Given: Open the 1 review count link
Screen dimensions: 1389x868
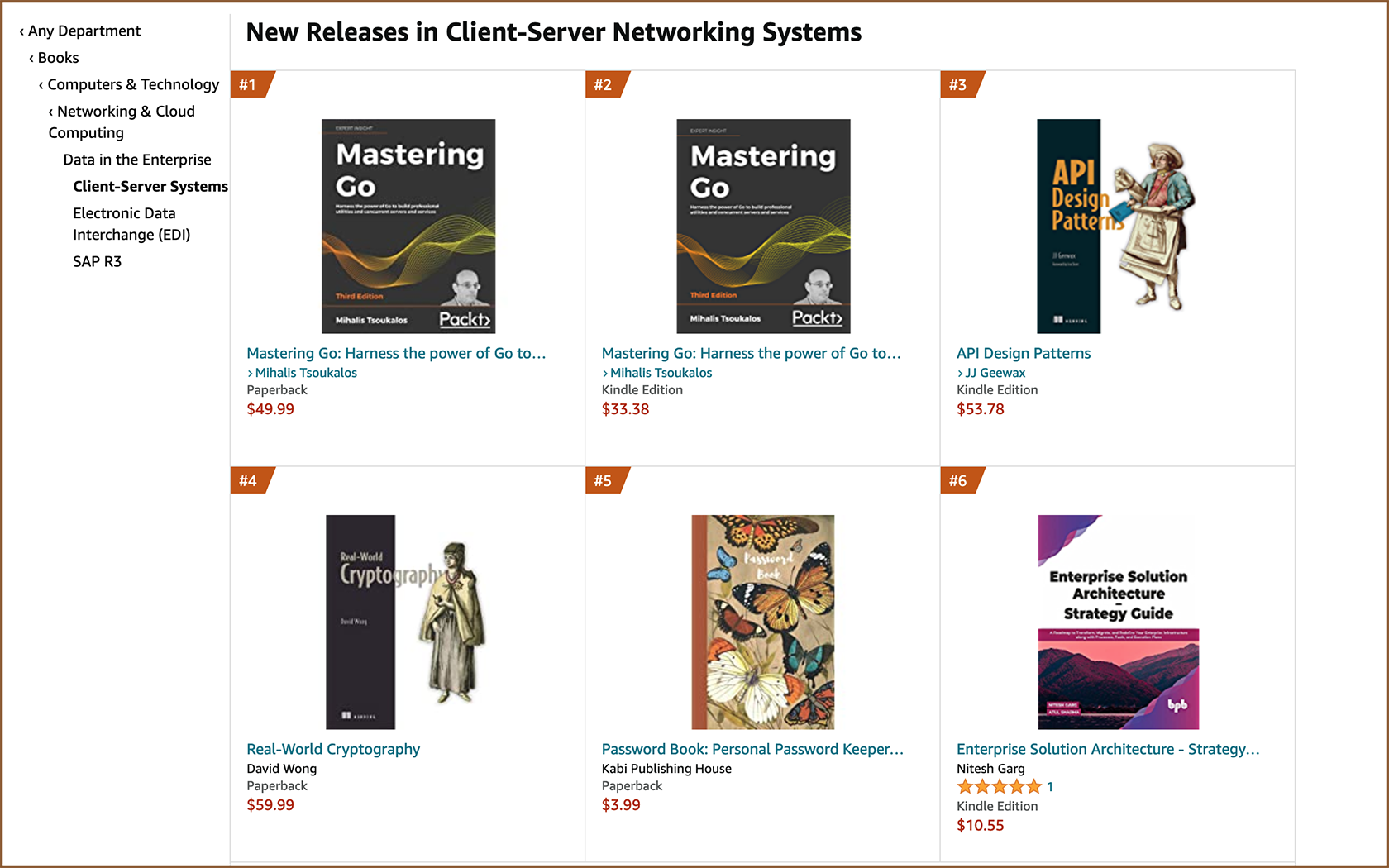Looking at the screenshot, I should pyautogui.click(x=1050, y=787).
